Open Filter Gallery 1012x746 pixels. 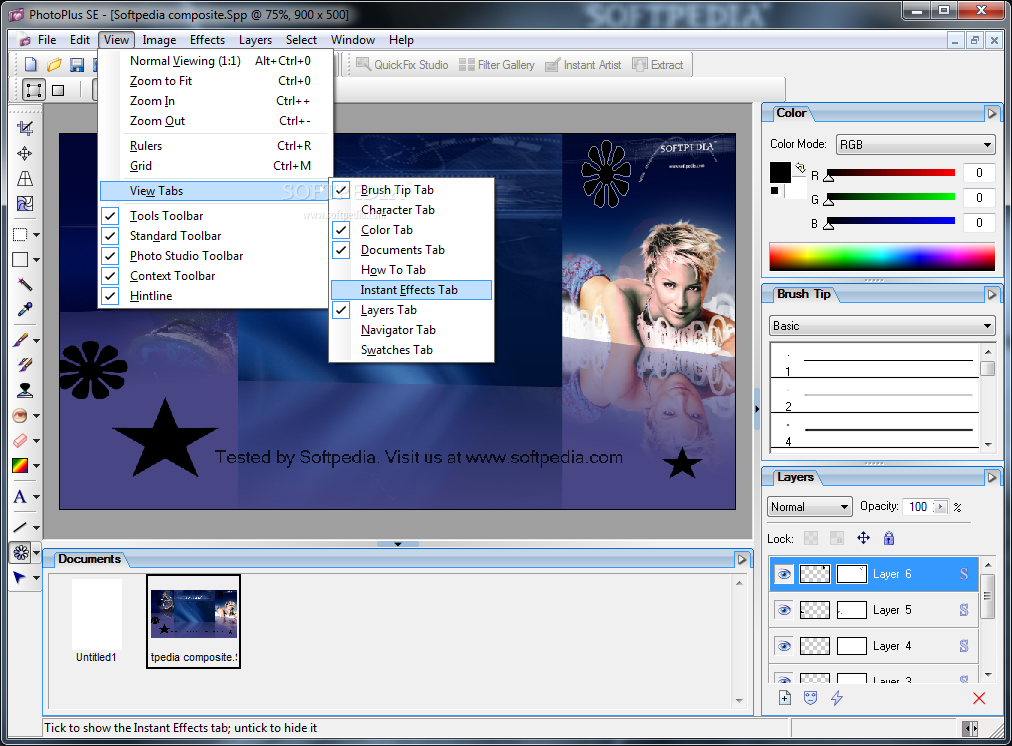[496, 65]
